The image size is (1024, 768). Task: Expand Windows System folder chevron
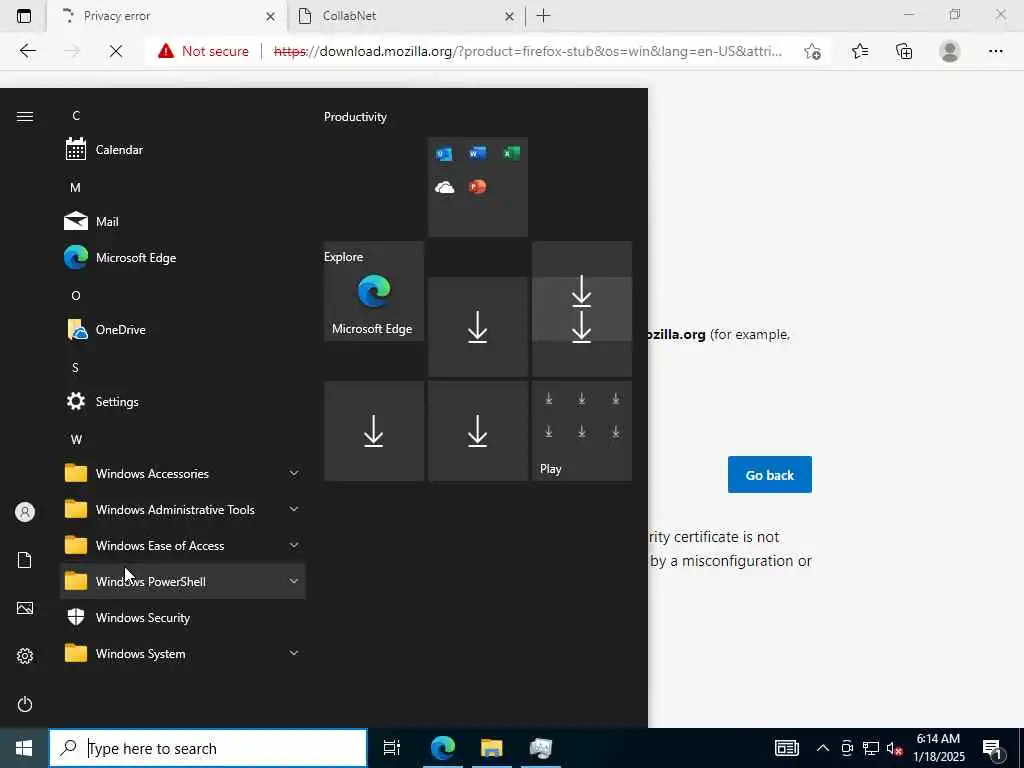tap(294, 653)
